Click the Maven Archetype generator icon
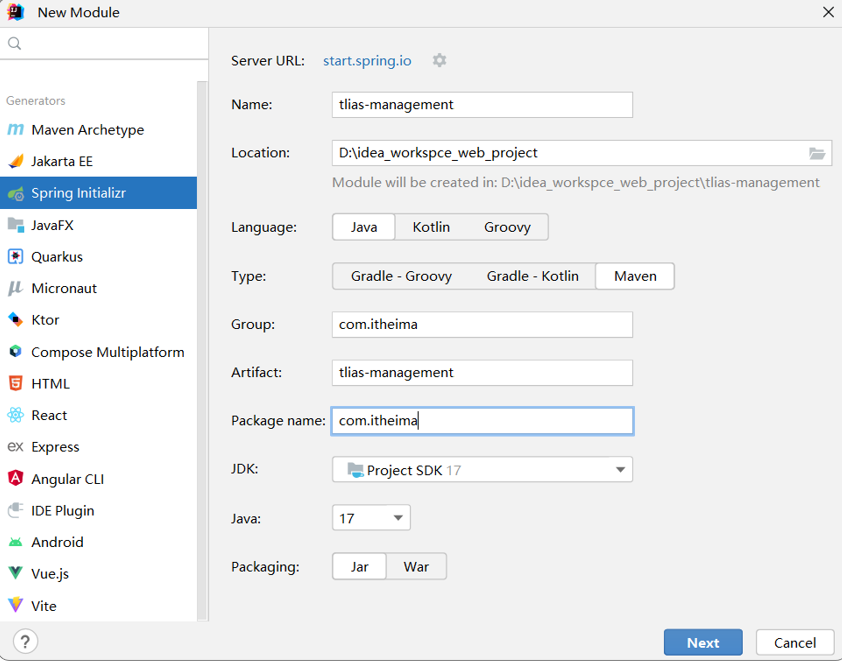This screenshot has height=661, width=842. (15, 130)
